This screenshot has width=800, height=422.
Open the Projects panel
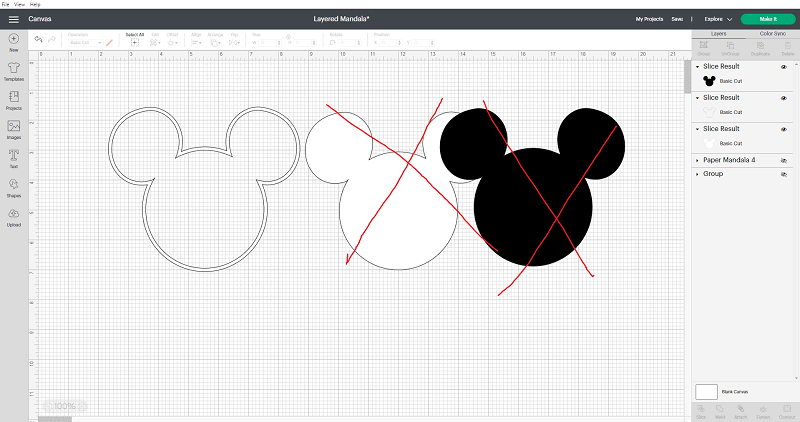click(14, 101)
